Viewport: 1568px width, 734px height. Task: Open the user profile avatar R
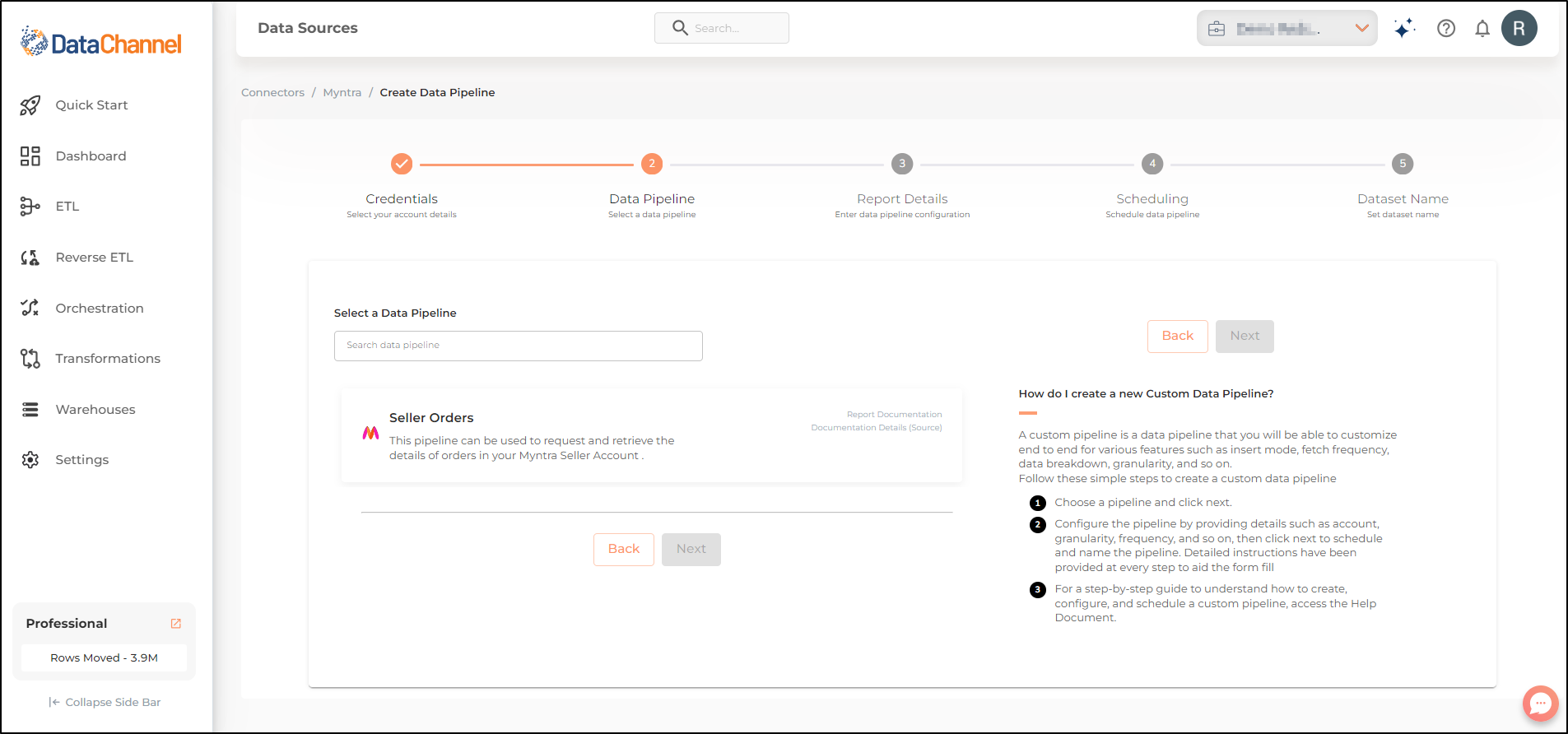(1519, 28)
